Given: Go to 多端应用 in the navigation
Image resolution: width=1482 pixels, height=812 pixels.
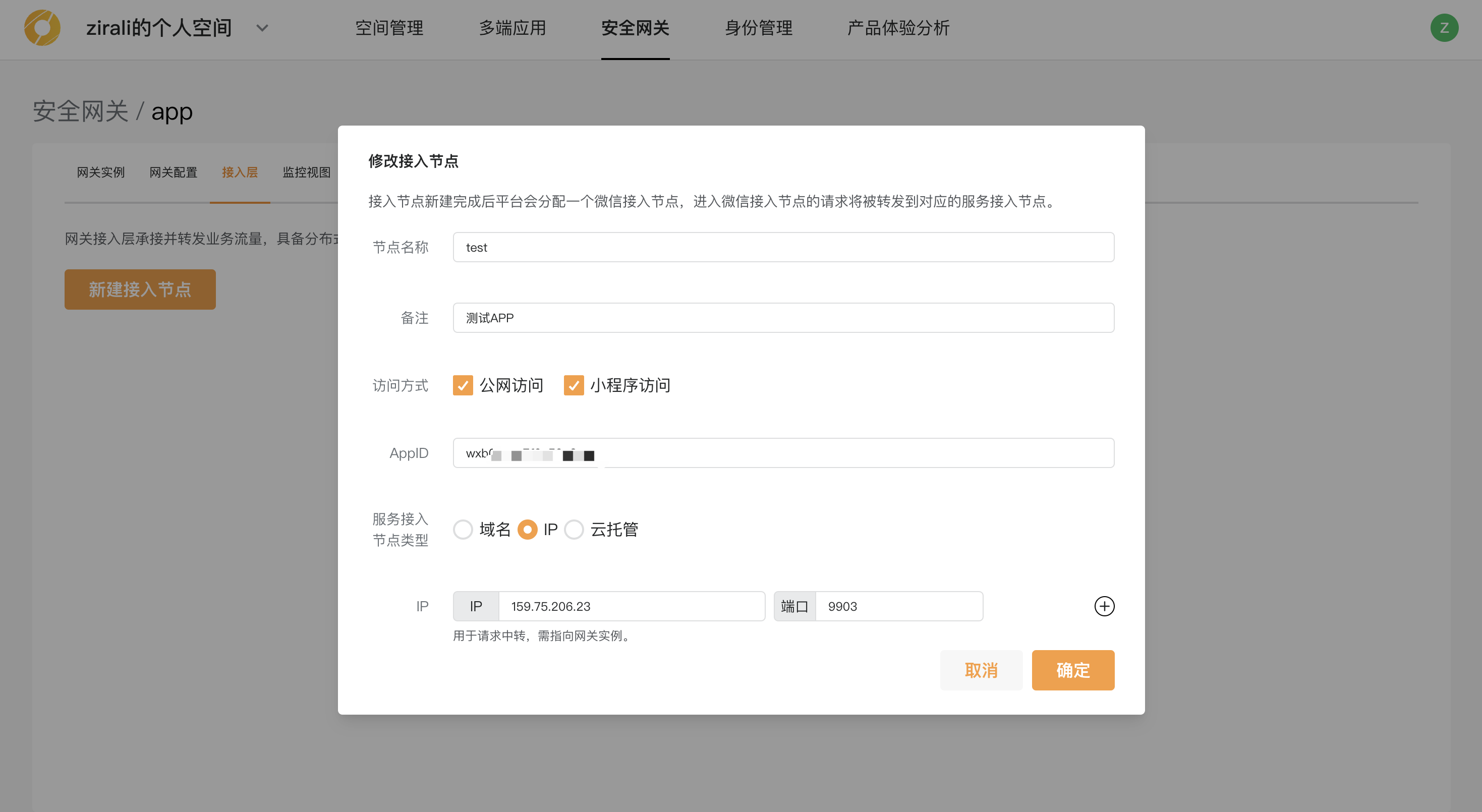Looking at the screenshot, I should point(512,28).
